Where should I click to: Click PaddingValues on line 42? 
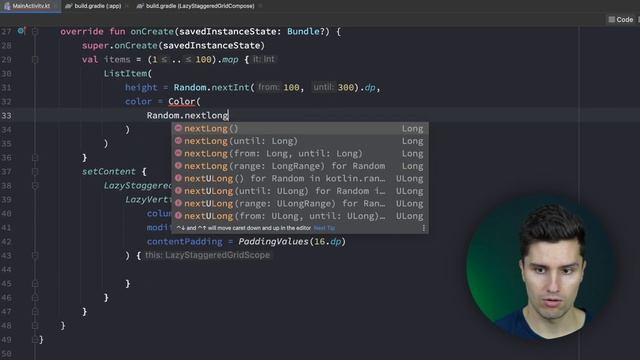pyautogui.click(x=273, y=242)
